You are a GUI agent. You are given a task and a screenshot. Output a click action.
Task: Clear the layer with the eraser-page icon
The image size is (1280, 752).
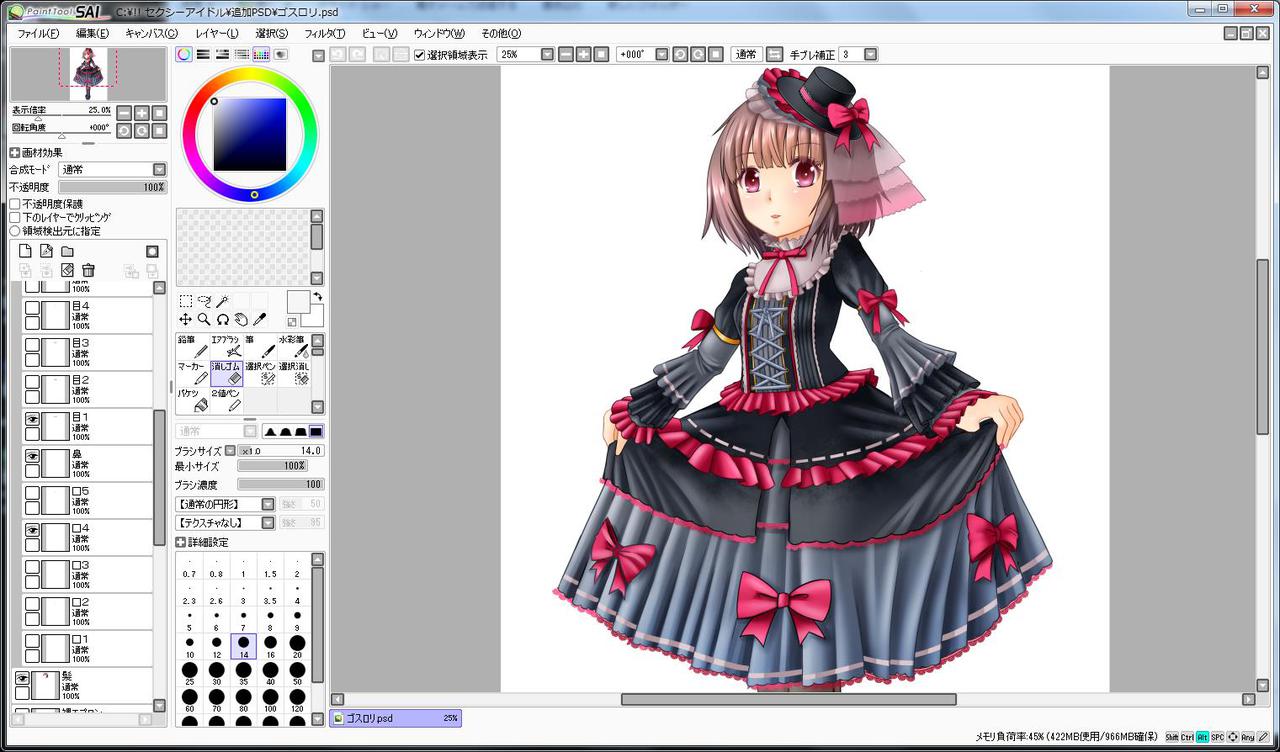click(x=67, y=270)
